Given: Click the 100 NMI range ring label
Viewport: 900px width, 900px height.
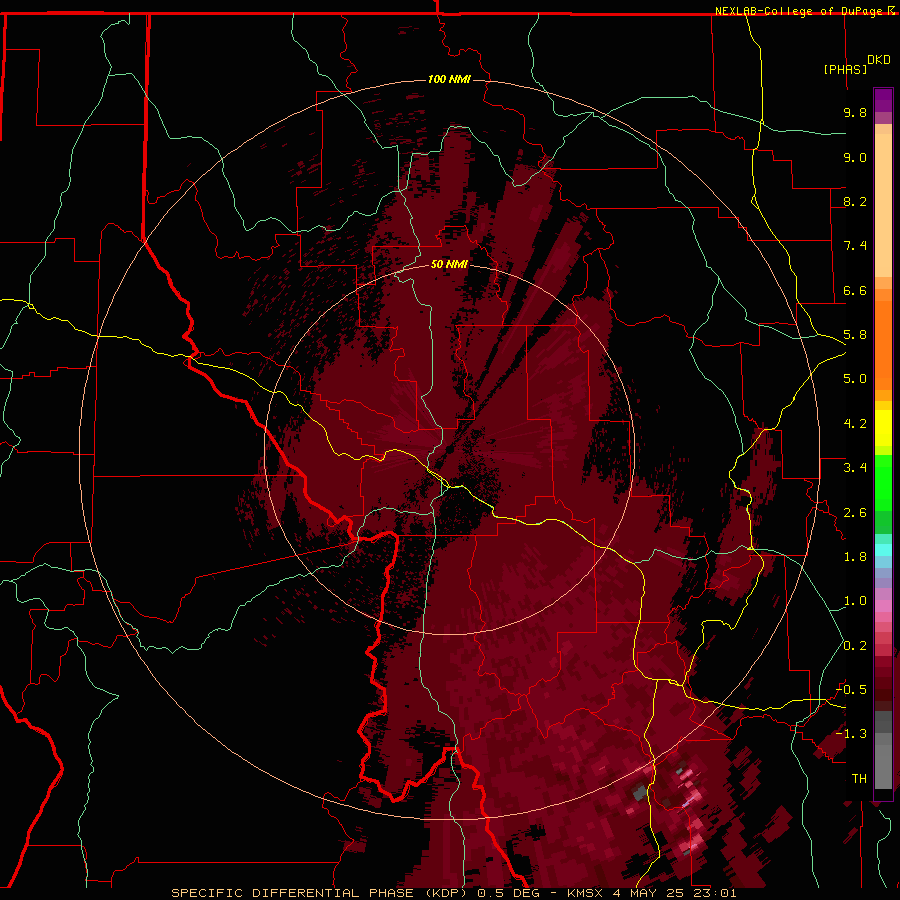Looking at the screenshot, I should [449, 79].
